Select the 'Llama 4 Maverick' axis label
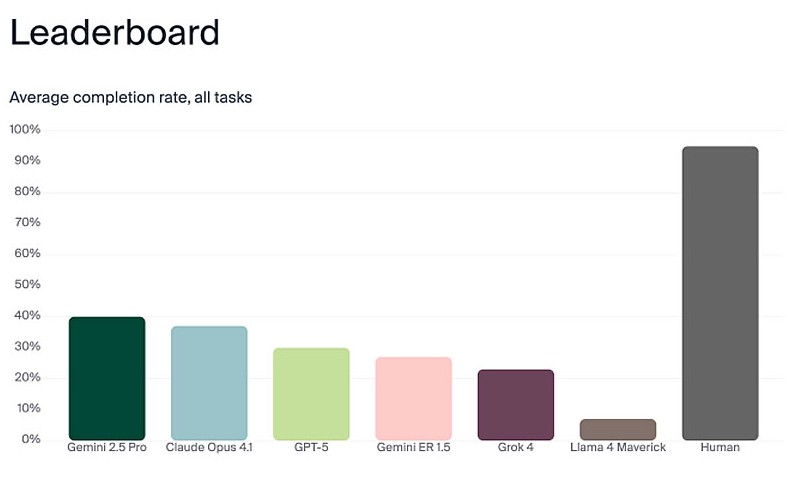This screenshot has width=790, height=482. point(618,447)
